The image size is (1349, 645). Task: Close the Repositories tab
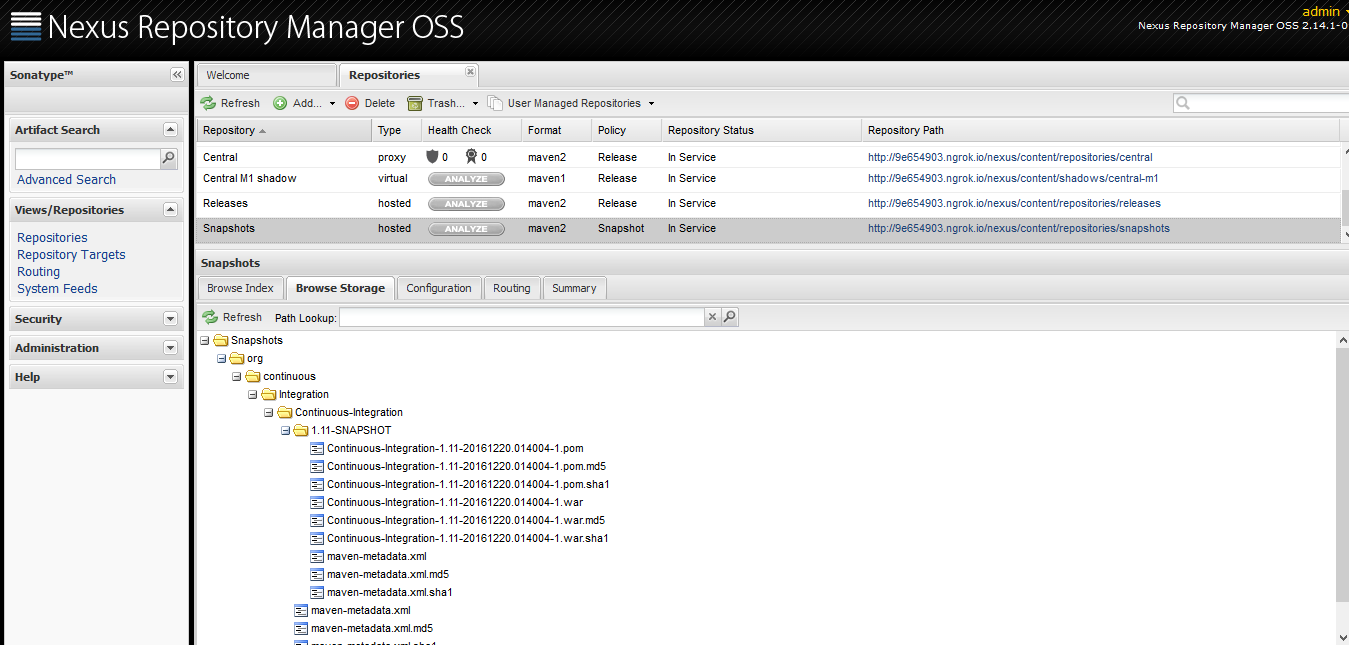(x=471, y=72)
